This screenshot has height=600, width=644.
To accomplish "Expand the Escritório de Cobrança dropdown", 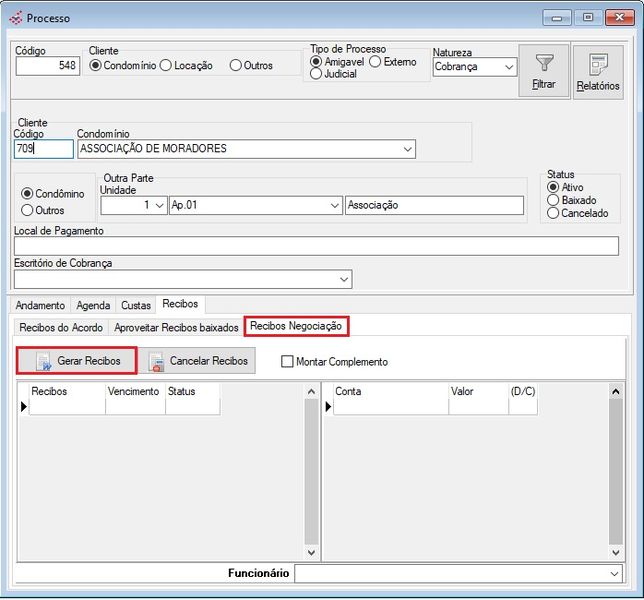I will [344, 279].
